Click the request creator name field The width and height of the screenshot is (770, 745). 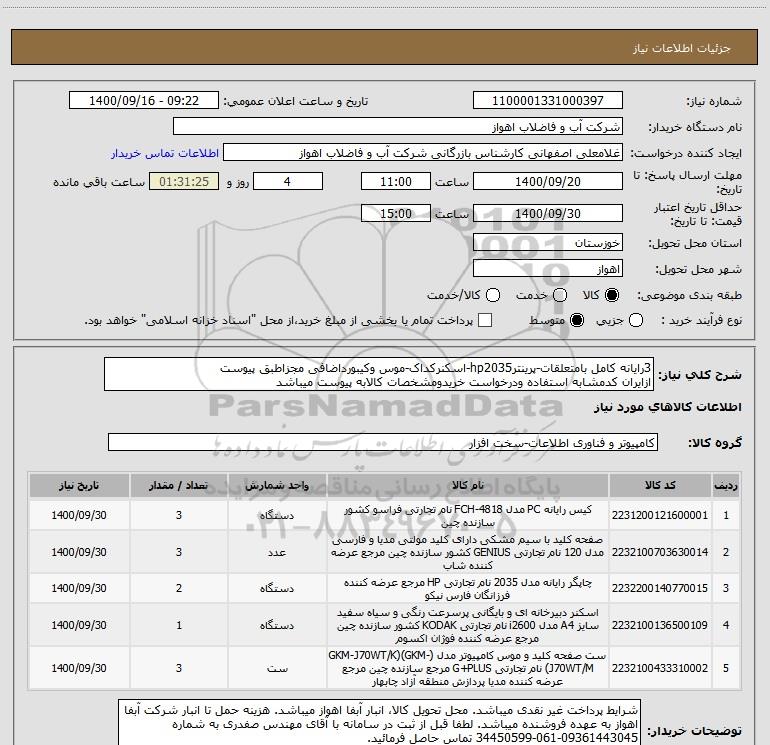click(423, 153)
